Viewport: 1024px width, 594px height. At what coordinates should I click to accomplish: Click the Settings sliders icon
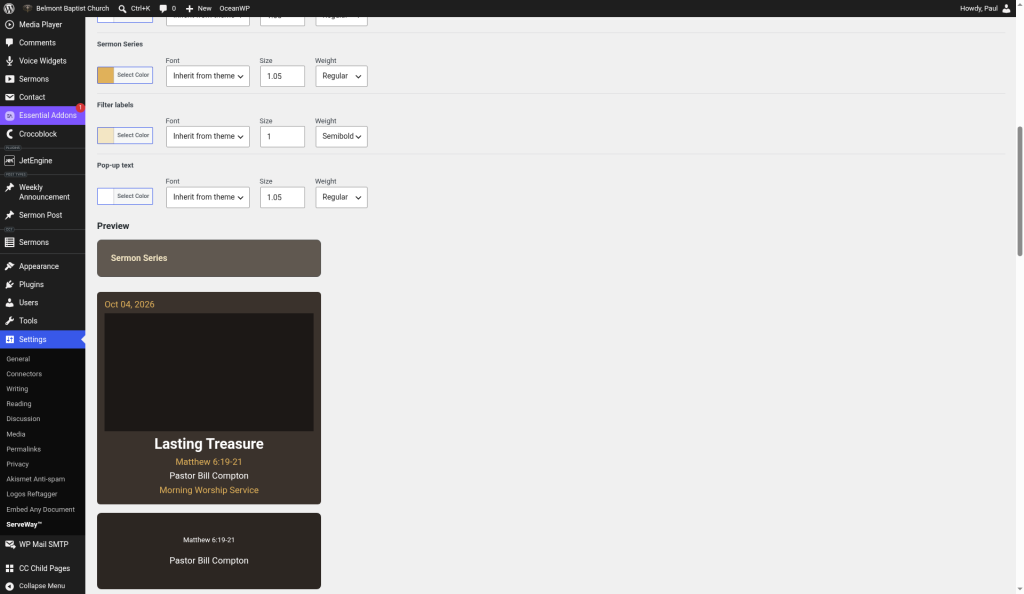9,339
